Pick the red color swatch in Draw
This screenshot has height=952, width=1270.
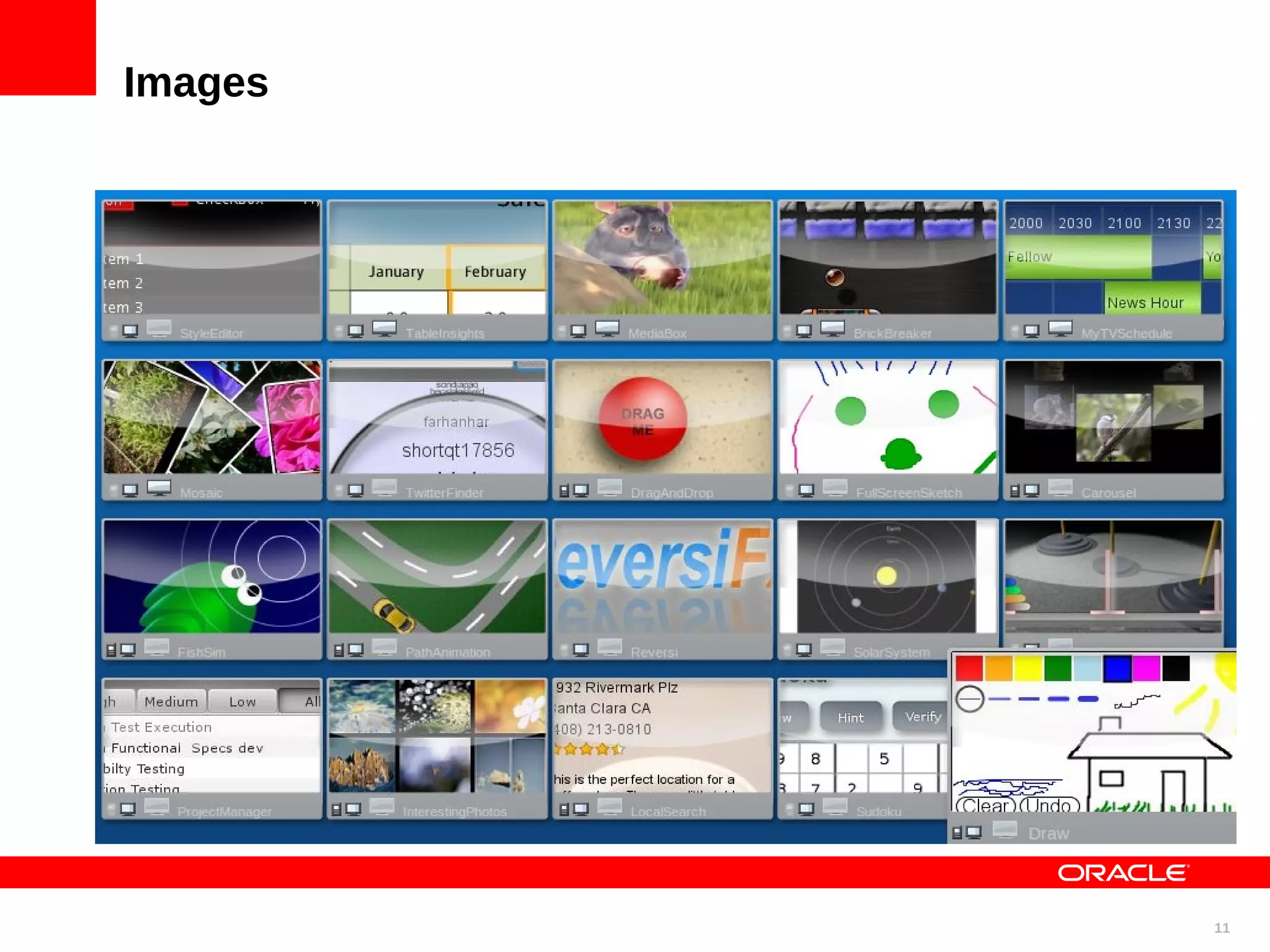(969, 668)
